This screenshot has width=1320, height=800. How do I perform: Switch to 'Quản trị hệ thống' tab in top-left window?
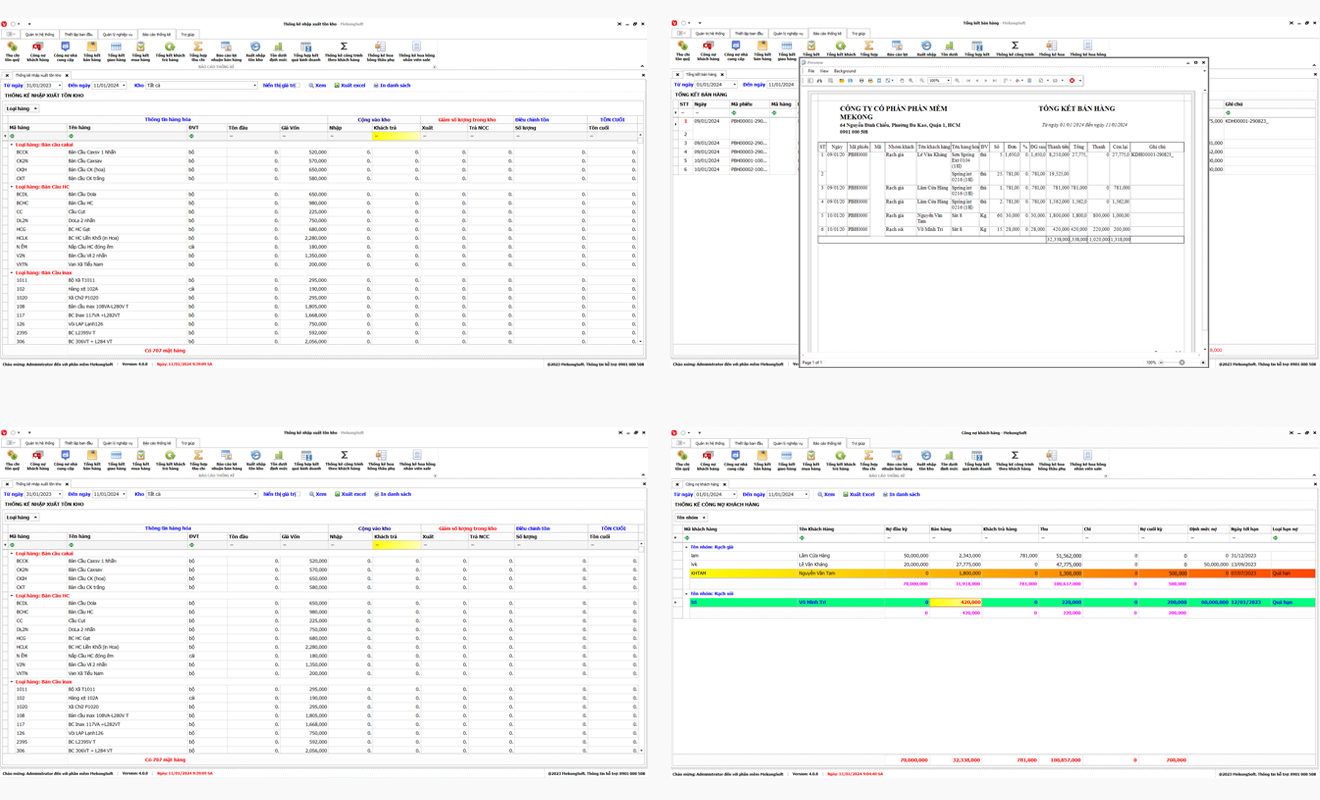tap(40, 34)
